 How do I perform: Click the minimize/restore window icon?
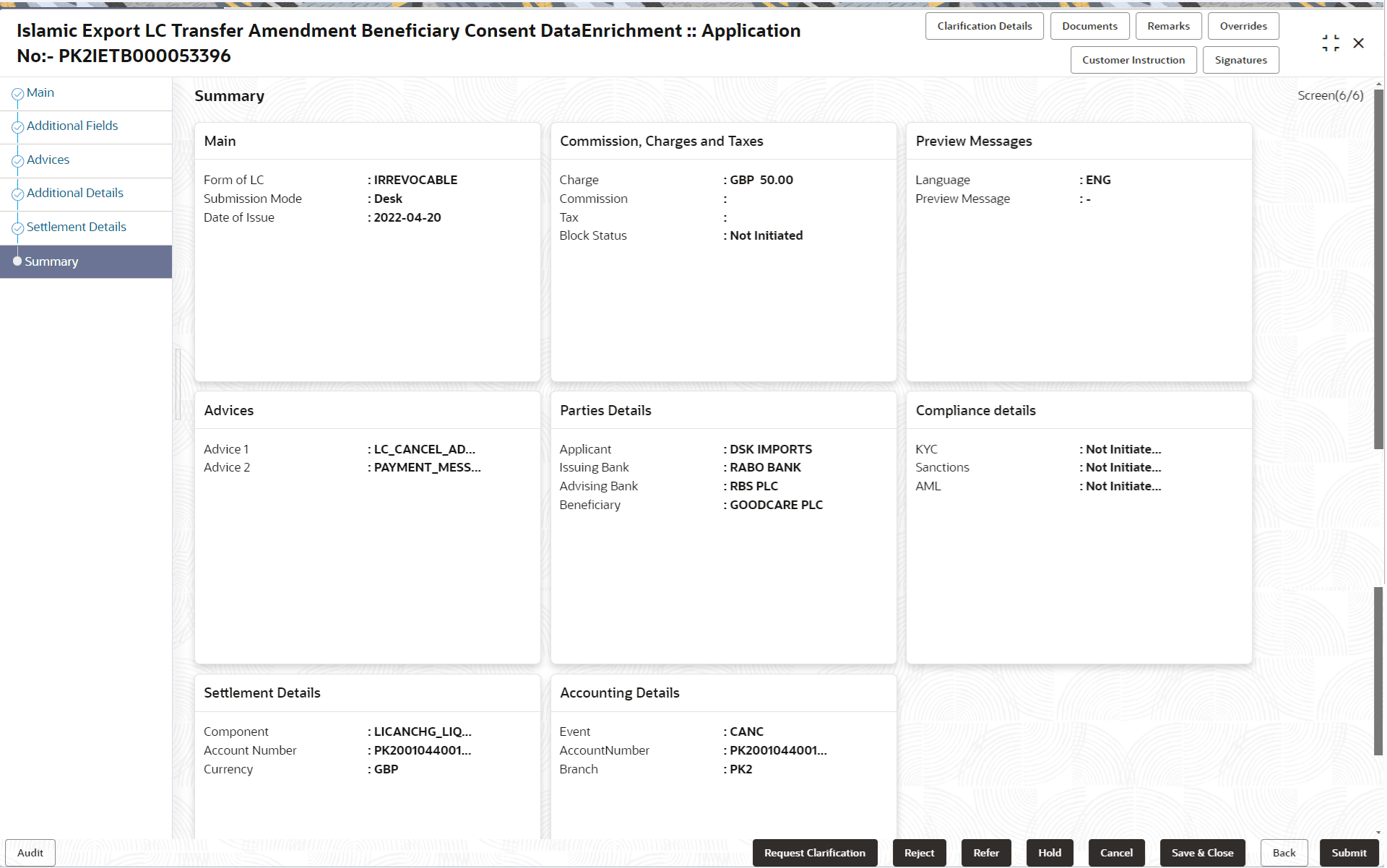point(1330,43)
